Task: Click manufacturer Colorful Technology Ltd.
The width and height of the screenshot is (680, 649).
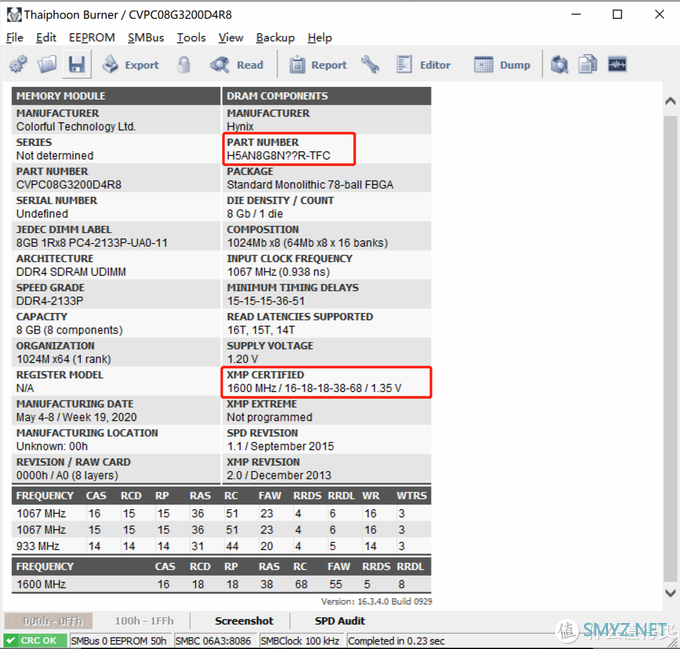Action: pos(76,127)
